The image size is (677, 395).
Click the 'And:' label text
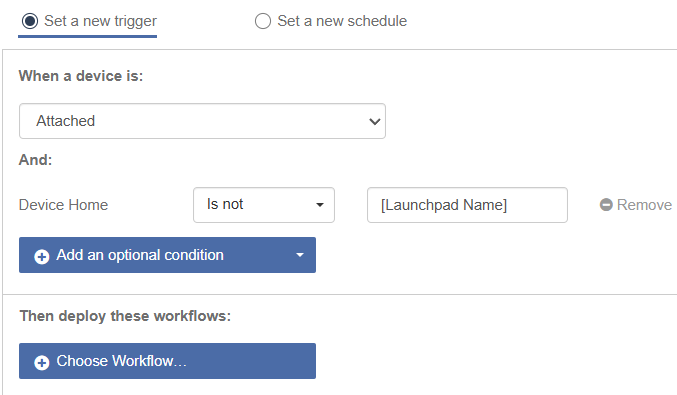coord(35,160)
